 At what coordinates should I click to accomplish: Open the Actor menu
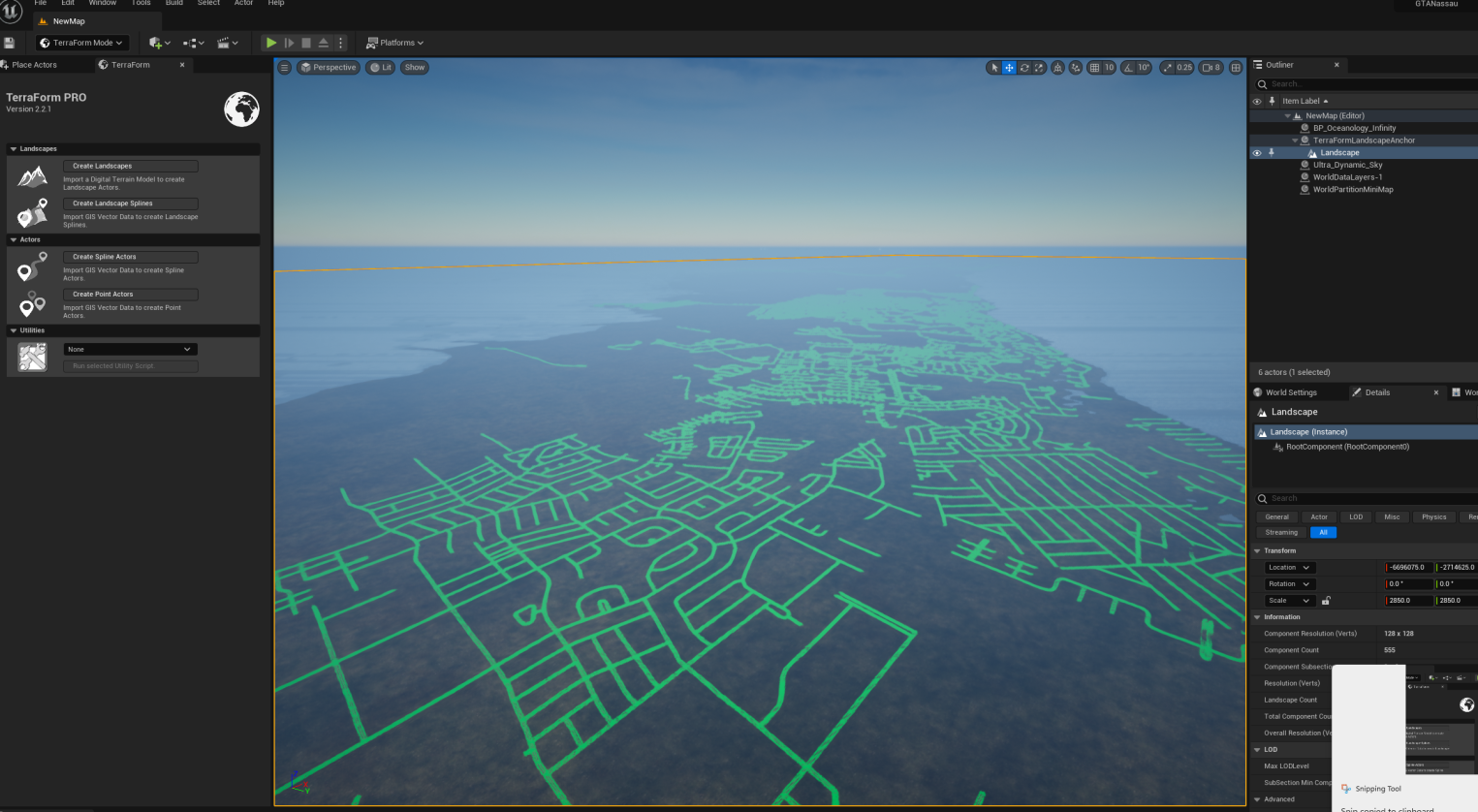point(243,3)
